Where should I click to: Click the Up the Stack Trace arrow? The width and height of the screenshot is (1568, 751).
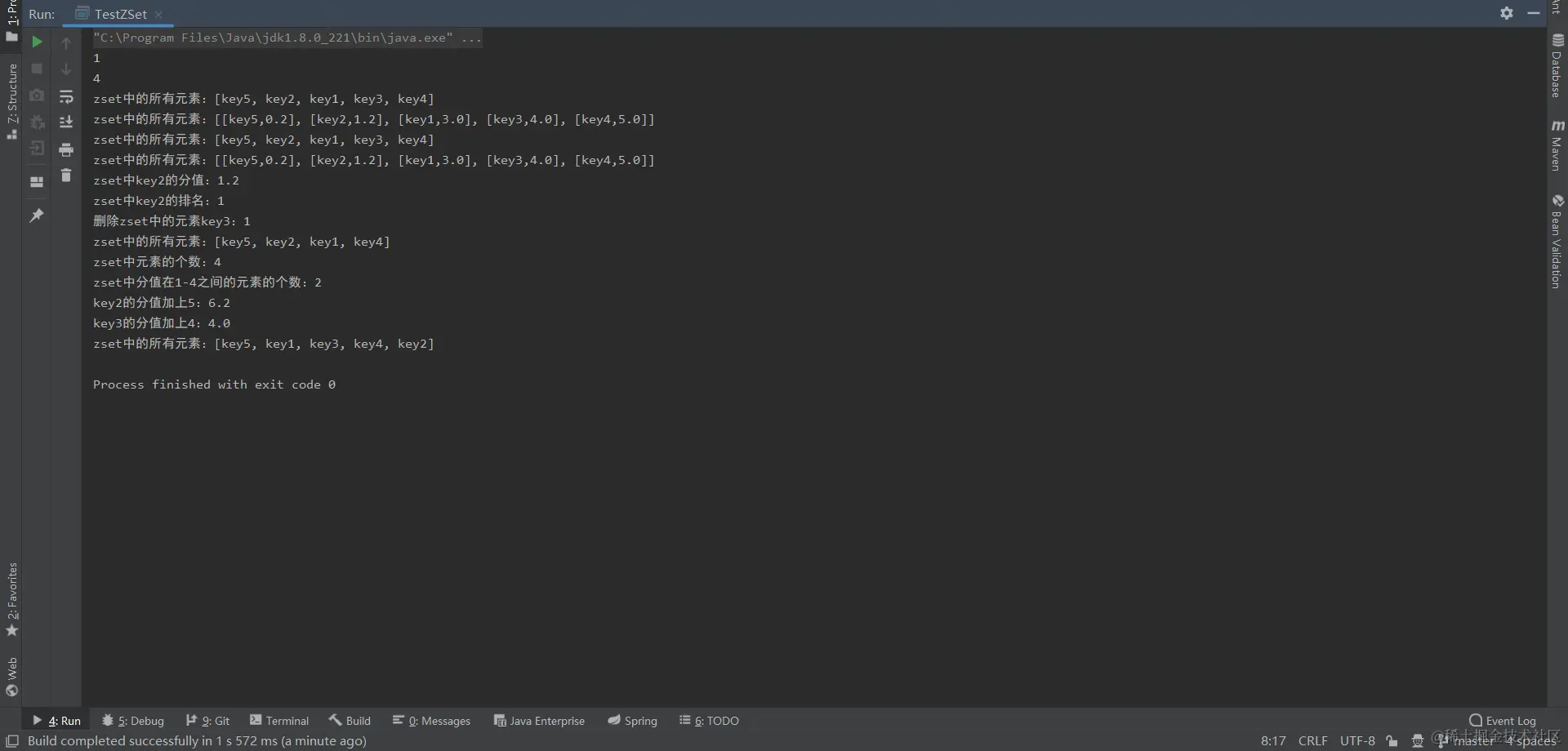click(x=66, y=42)
